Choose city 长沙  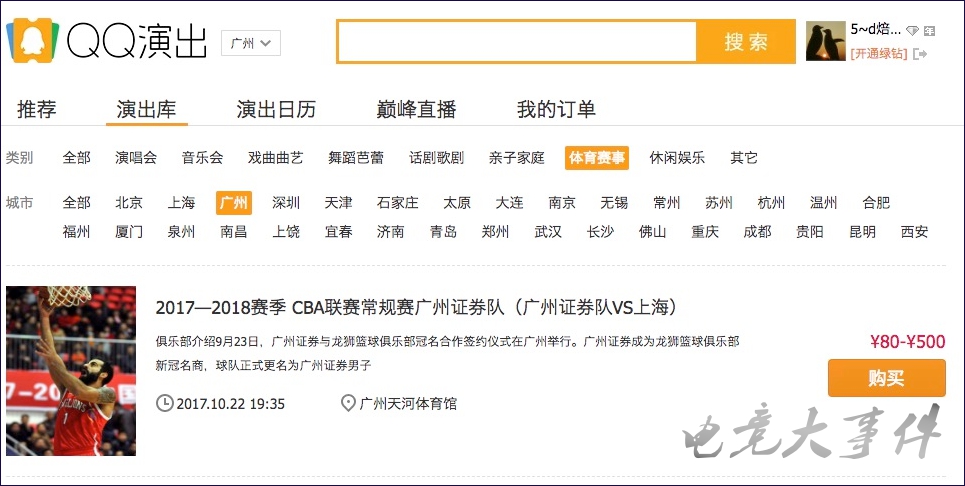(600, 232)
